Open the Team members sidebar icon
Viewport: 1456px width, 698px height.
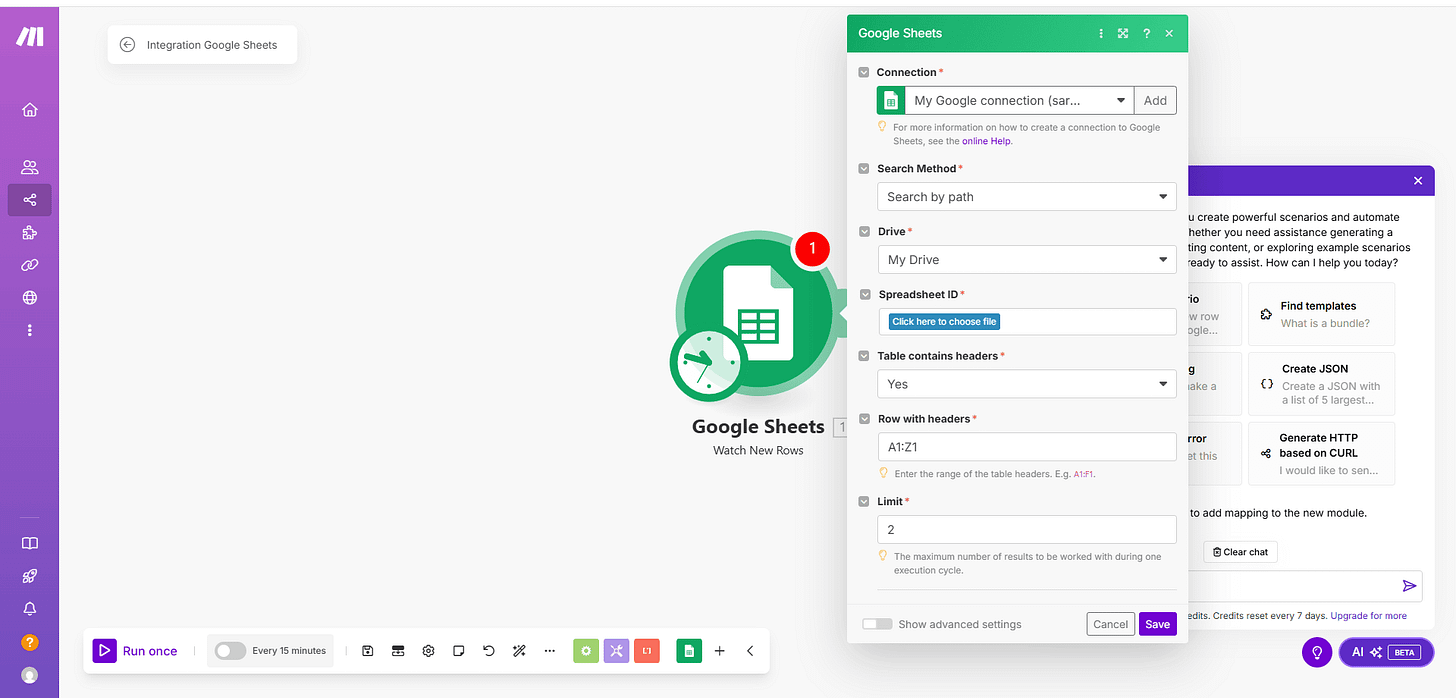[29, 166]
